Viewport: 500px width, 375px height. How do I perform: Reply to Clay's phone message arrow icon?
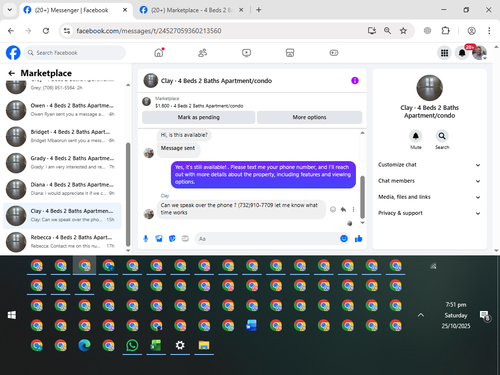343,209
